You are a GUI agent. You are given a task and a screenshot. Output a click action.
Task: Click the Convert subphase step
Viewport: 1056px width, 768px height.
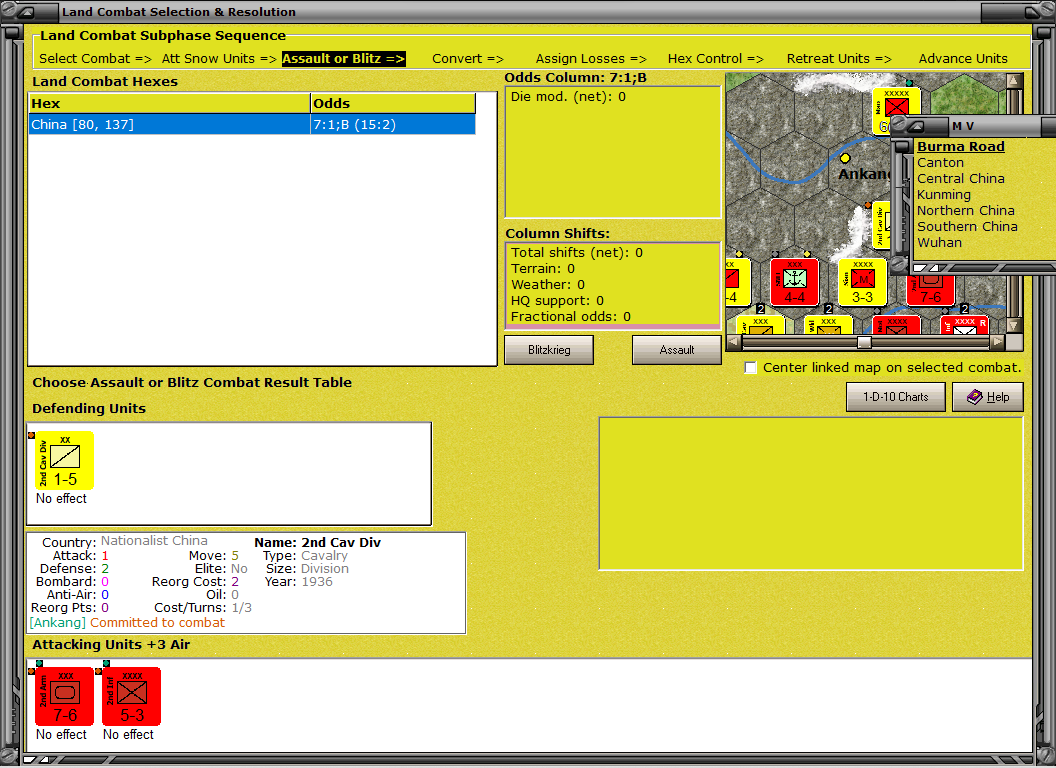click(467, 59)
